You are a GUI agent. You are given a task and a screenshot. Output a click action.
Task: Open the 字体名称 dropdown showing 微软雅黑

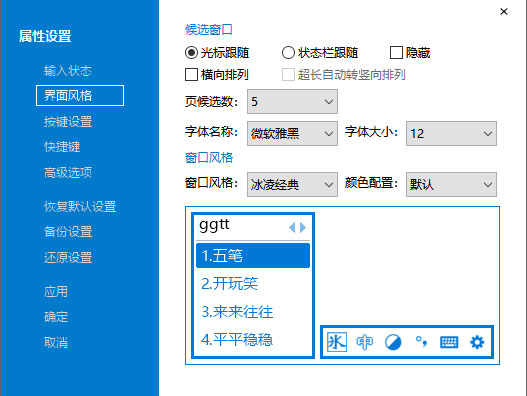coord(292,133)
